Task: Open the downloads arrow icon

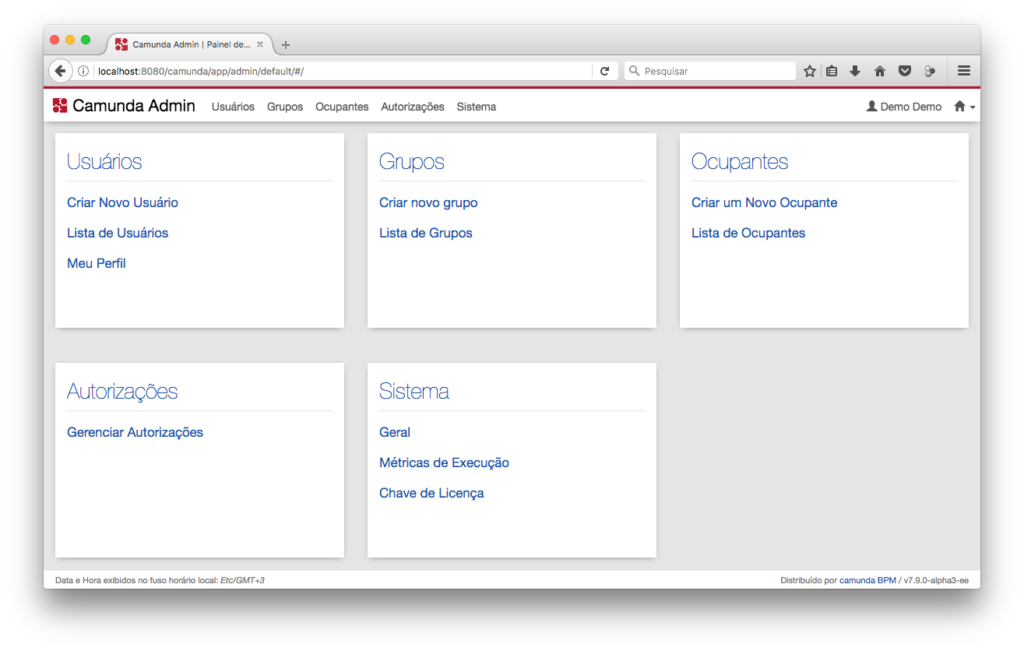Action: (855, 71)
